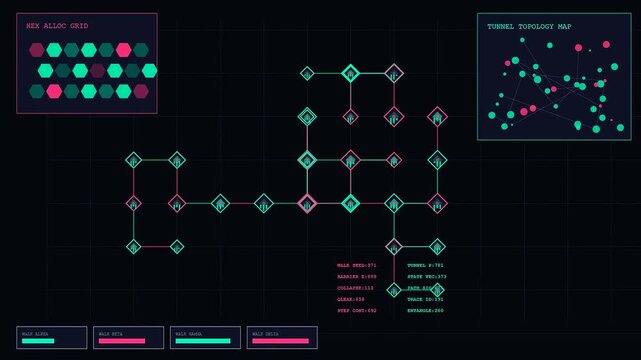
Task: Click the STEP COST stat readout
Action: pyautogui.click(x=356, y=311)
